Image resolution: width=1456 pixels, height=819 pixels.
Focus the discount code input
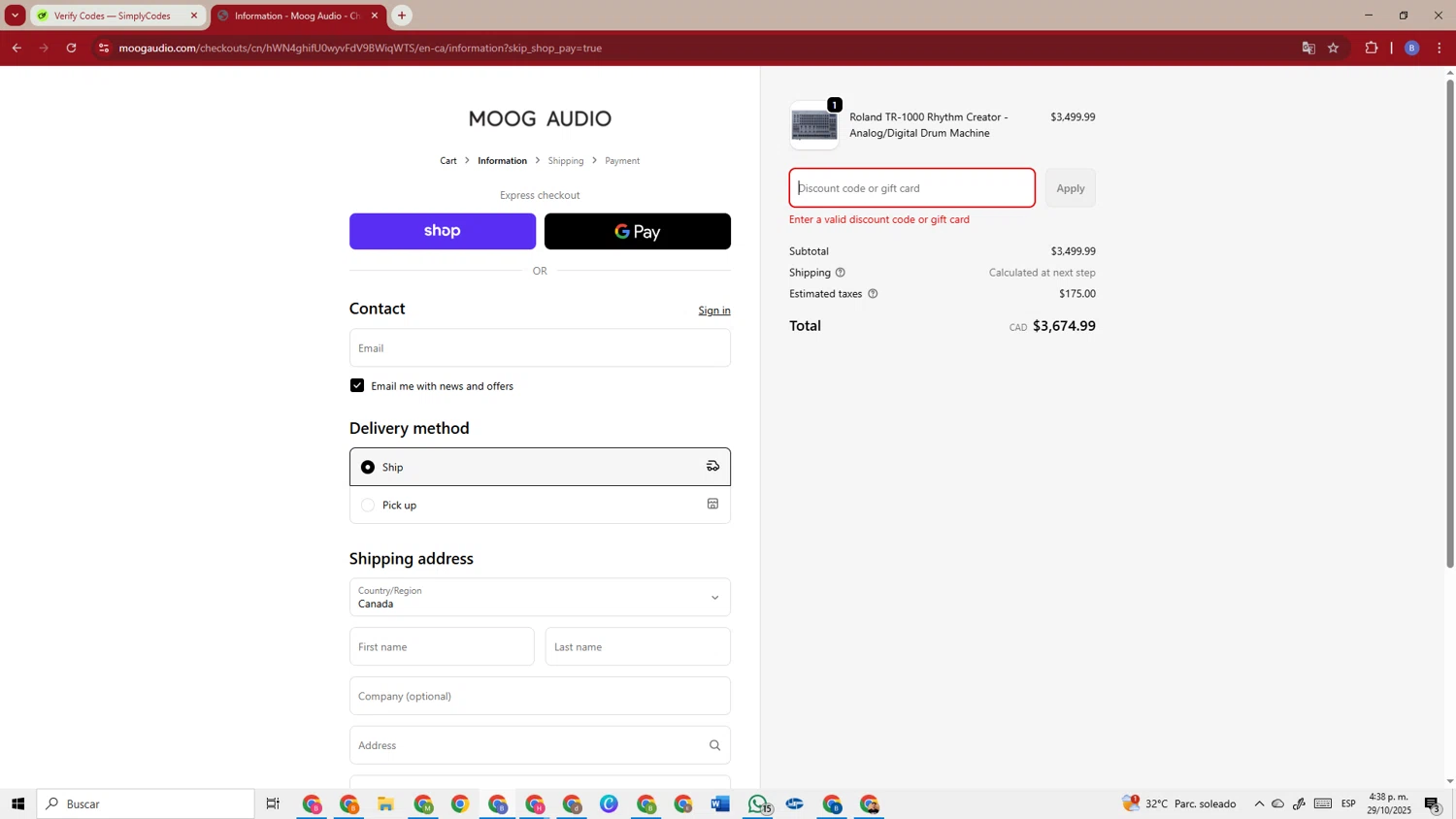(x=912, y=188)
